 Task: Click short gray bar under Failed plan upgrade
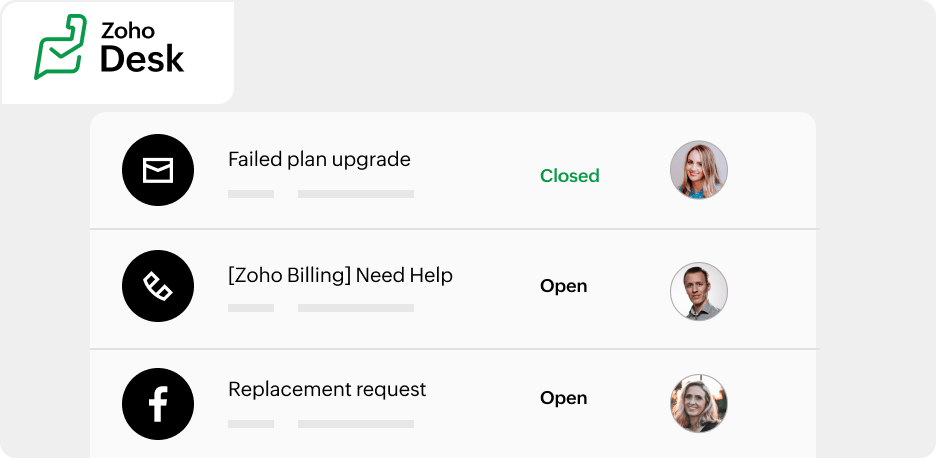pos(251,194)
